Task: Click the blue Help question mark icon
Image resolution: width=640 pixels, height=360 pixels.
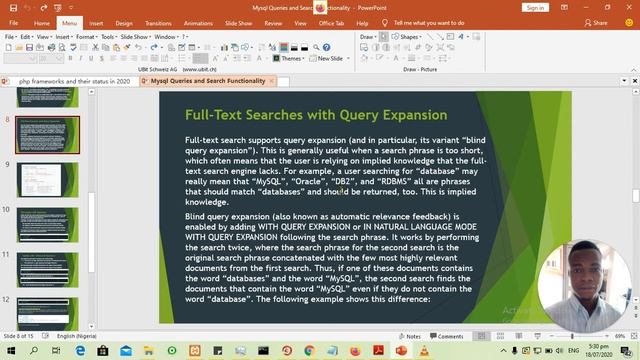Action: point(327,47)
